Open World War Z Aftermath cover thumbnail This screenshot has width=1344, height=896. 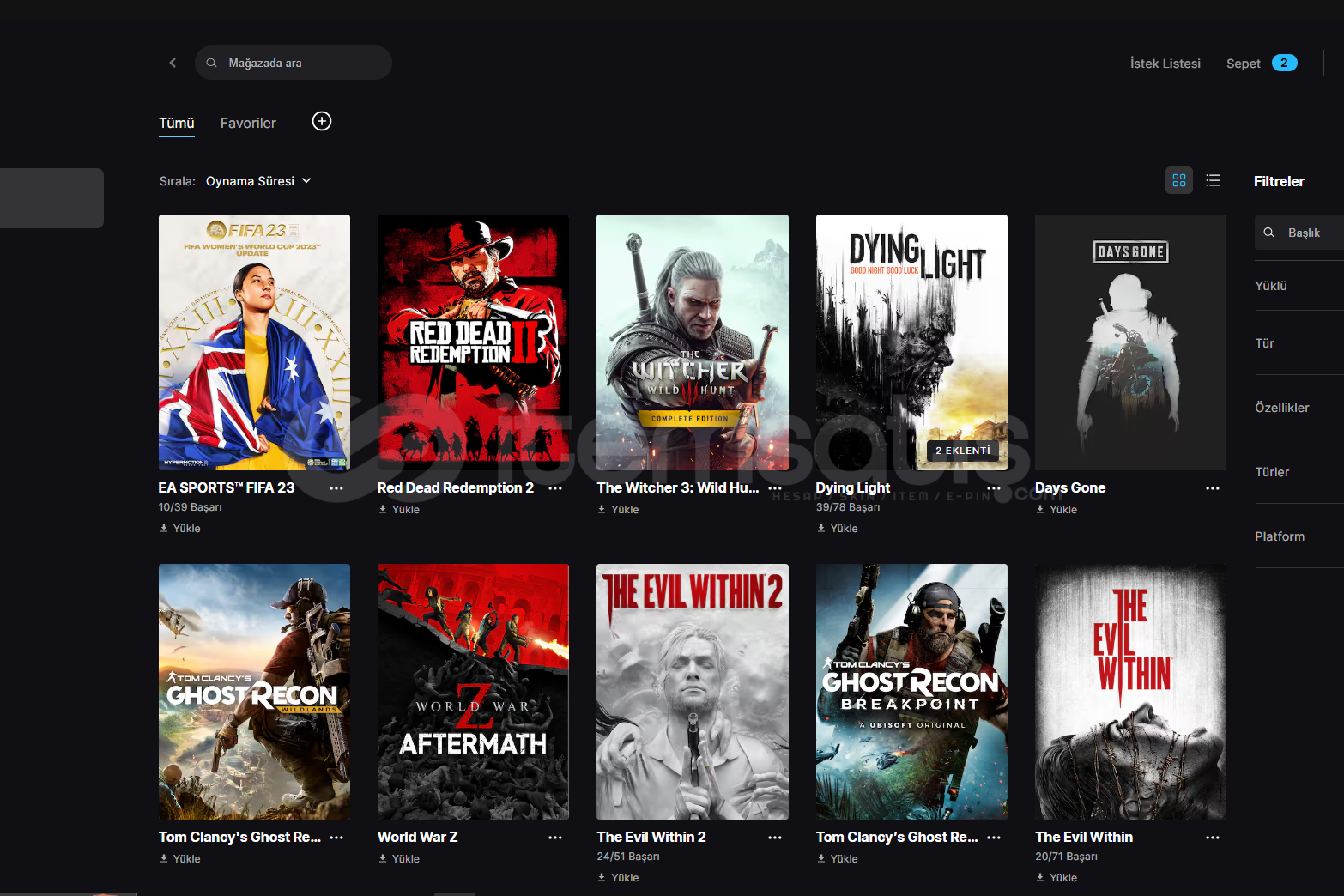(473, 692)
